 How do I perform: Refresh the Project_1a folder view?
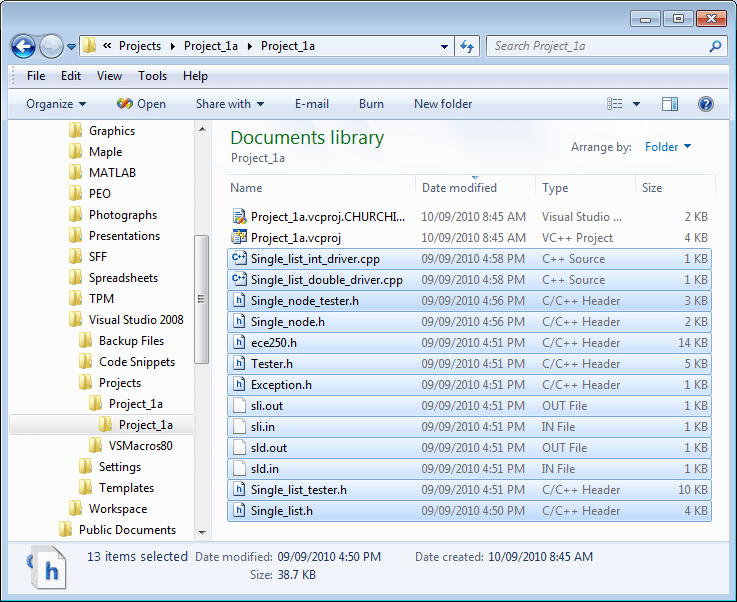click(467, 46)
